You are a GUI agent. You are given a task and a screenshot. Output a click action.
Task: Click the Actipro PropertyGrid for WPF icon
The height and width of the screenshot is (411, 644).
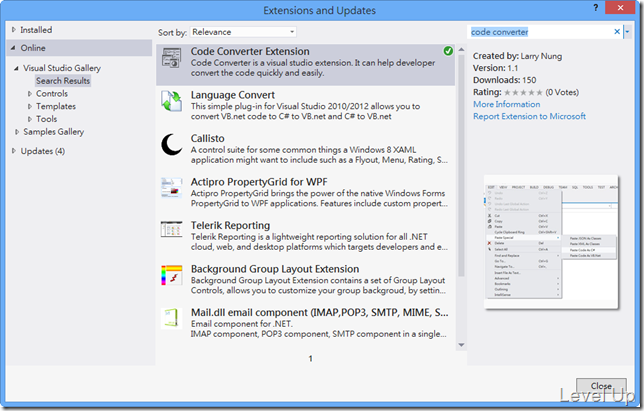click(171, 188)
